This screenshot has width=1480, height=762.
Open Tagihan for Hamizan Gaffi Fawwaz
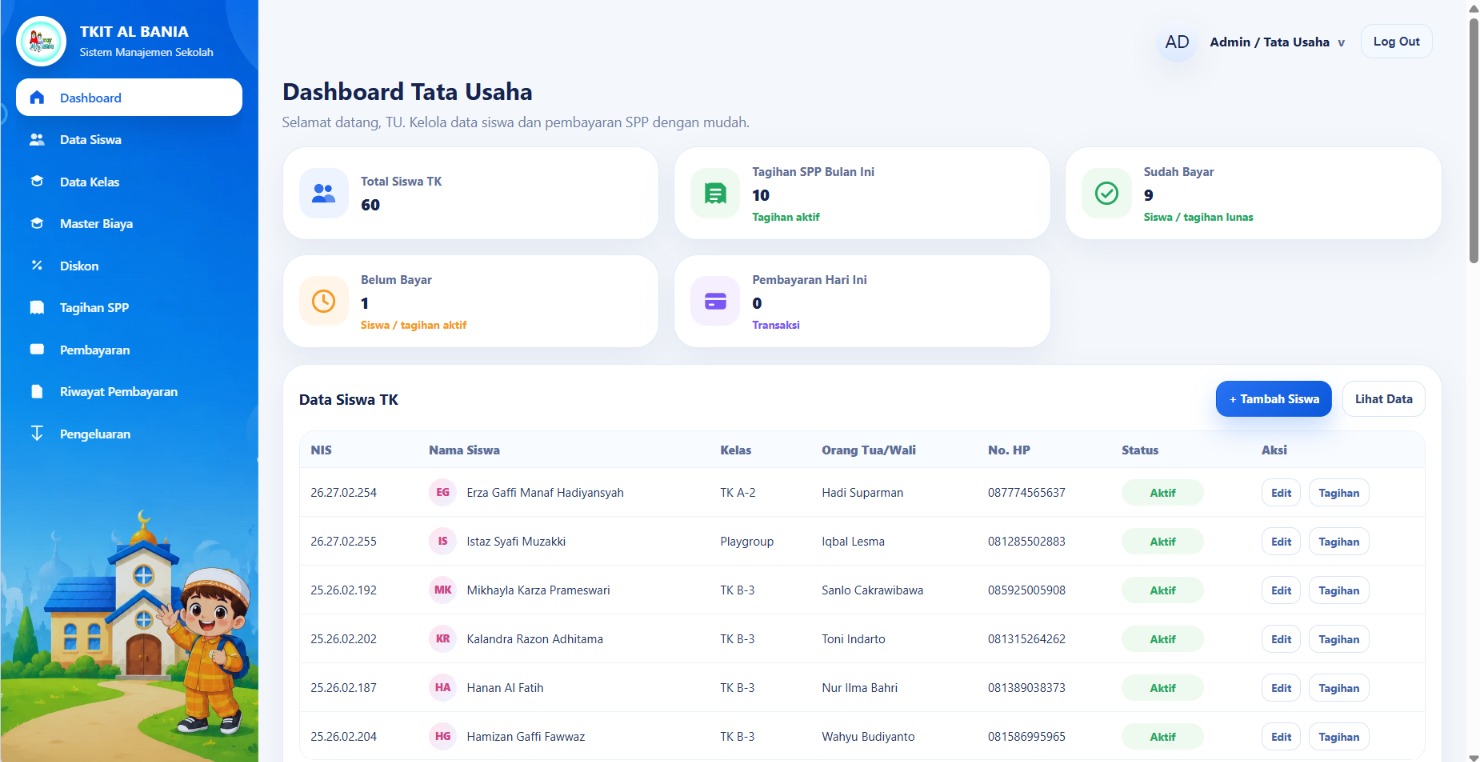coord(1339,737)
